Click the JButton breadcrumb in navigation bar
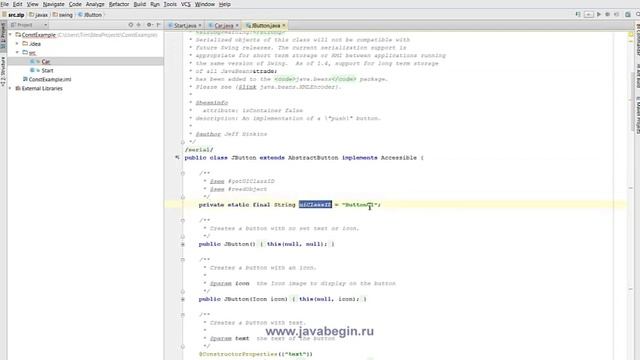The width and height of the screenshot is (640, 360). [90, 15]
